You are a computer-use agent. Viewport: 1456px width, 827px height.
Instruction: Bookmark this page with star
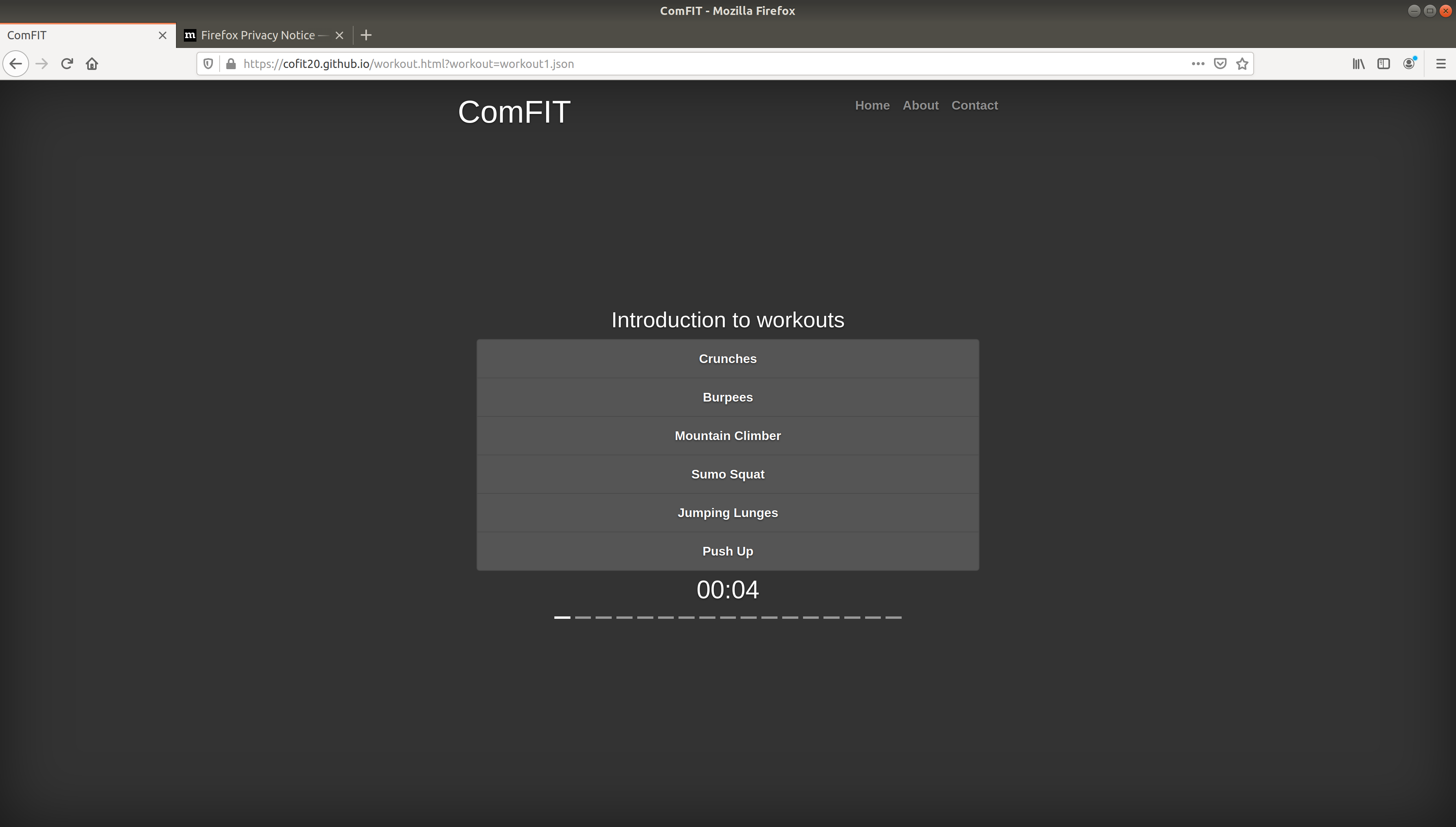pyautogui.click(x=1242, y=64)
